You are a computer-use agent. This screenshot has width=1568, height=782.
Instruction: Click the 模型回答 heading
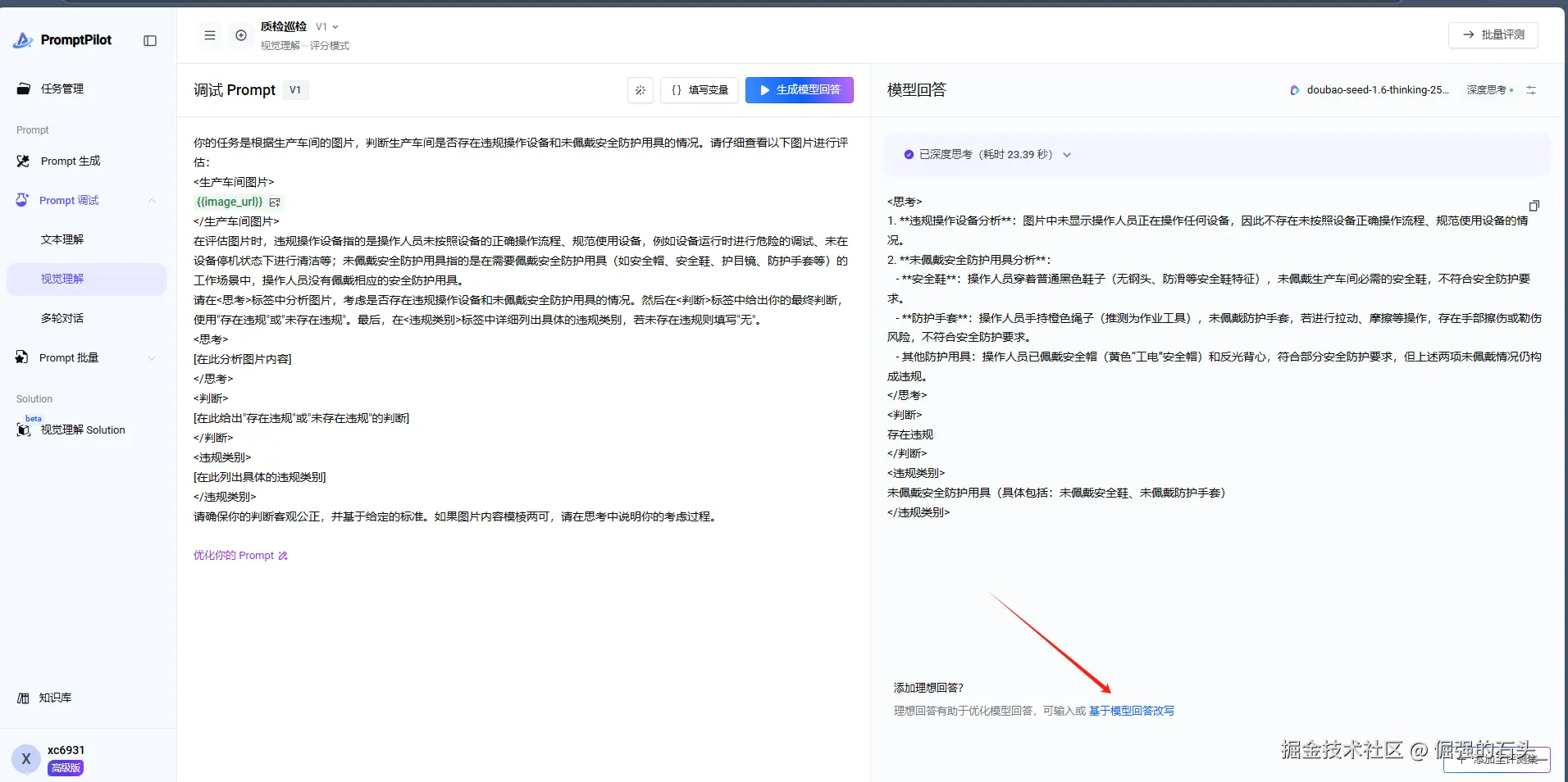(x=917, y=90)
